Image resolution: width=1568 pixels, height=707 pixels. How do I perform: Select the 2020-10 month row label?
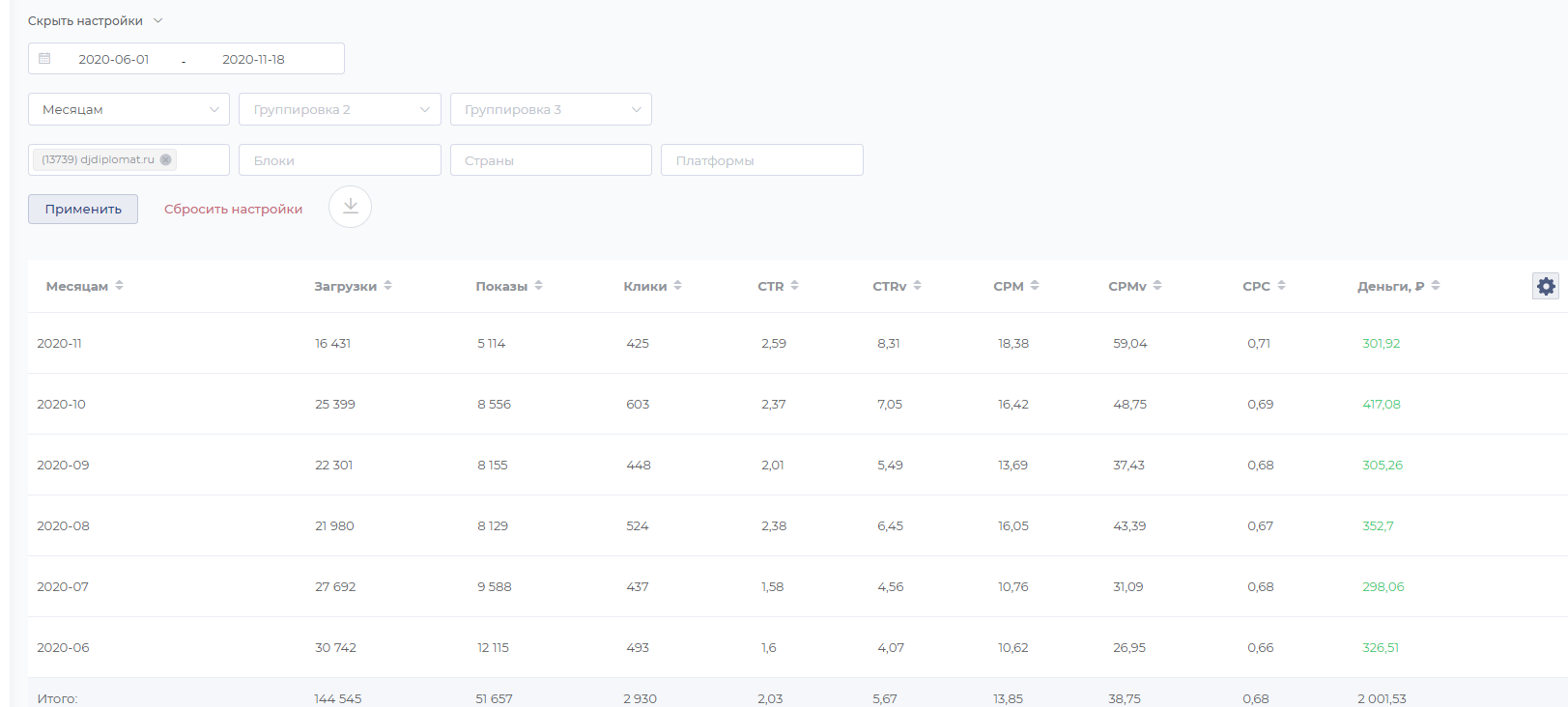61,405
